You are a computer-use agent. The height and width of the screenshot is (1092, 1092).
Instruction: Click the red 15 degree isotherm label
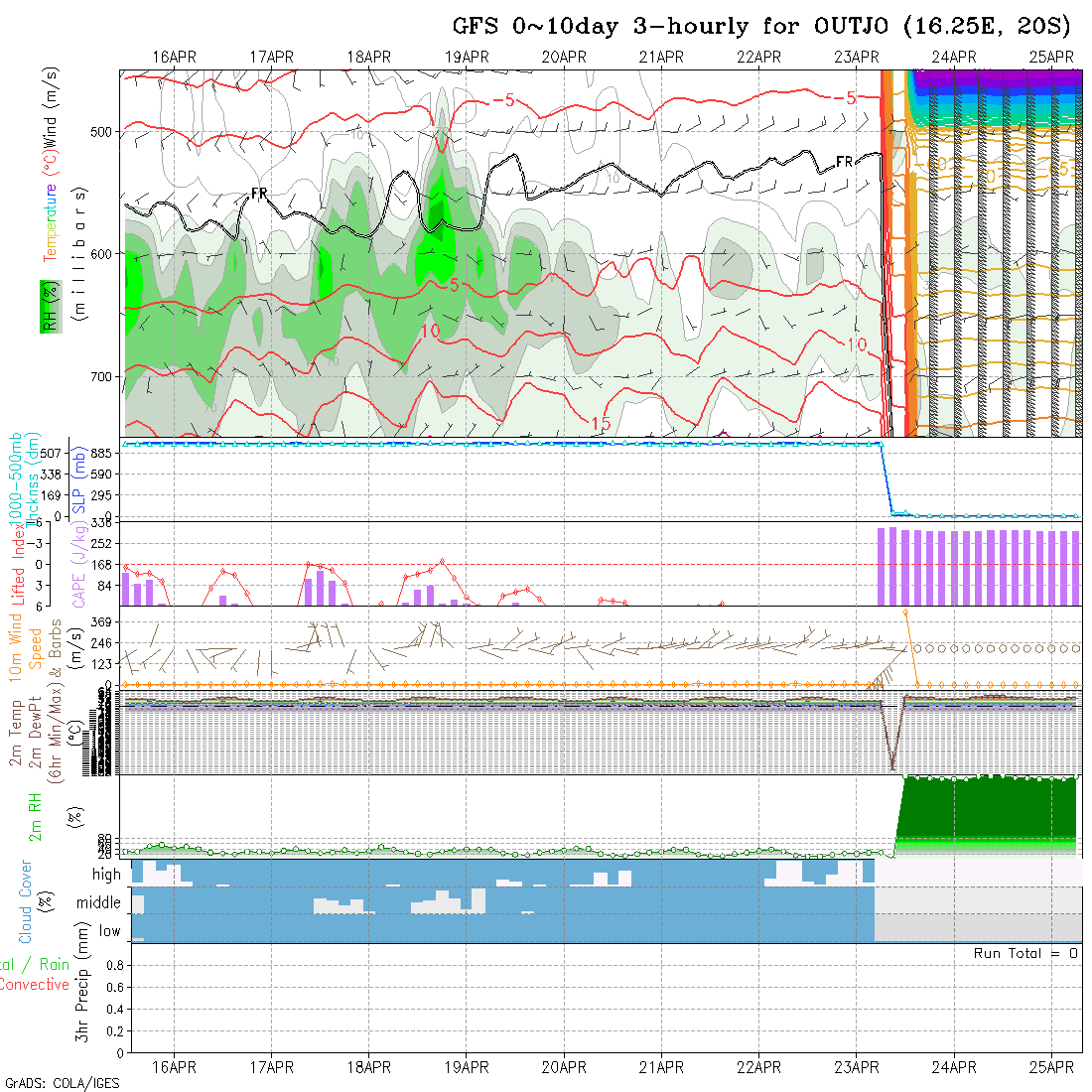tap(601, 423)
